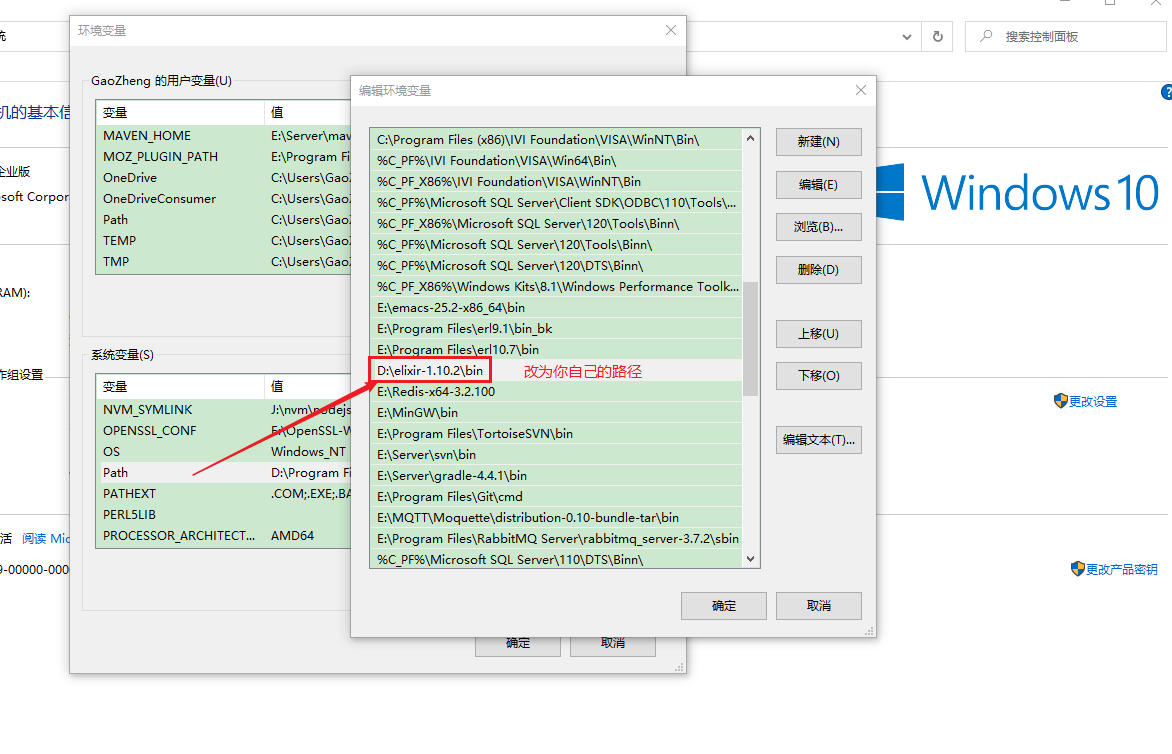Image resolution: width=1172 pixels, height=754 pixels.
Task: Select E:\MinGW\bin entry
Action: tap(556, 412)
